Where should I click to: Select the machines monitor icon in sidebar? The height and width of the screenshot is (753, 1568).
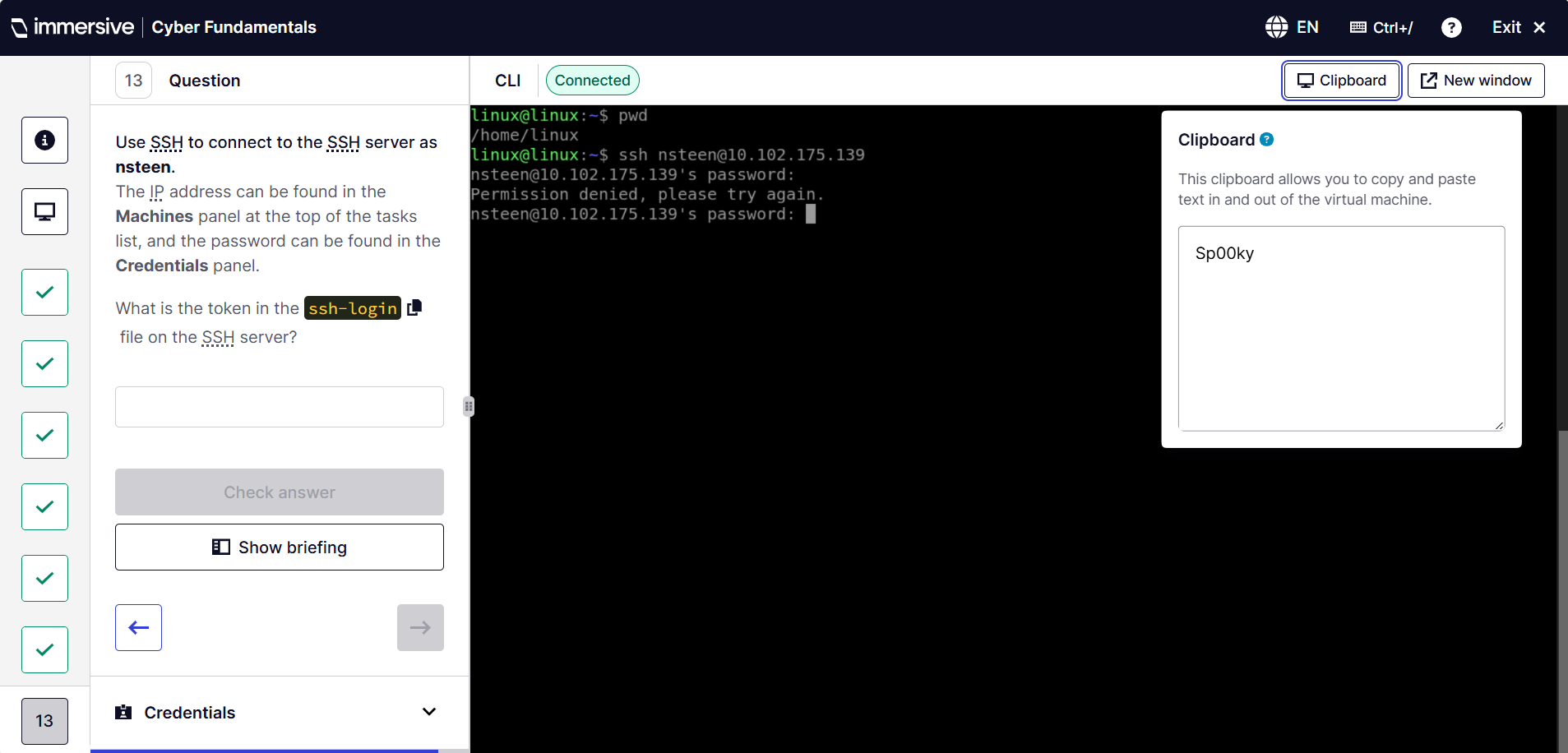click(x=44, y=211)
